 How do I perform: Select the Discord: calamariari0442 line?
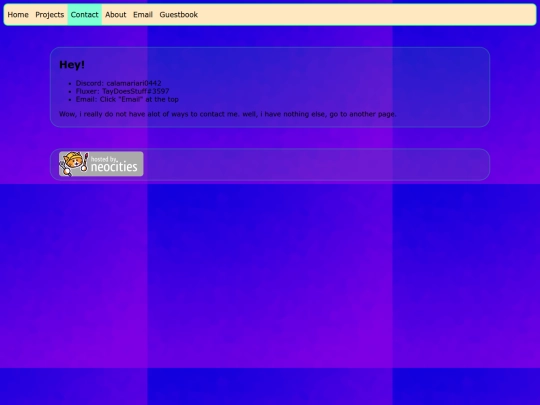118,83
